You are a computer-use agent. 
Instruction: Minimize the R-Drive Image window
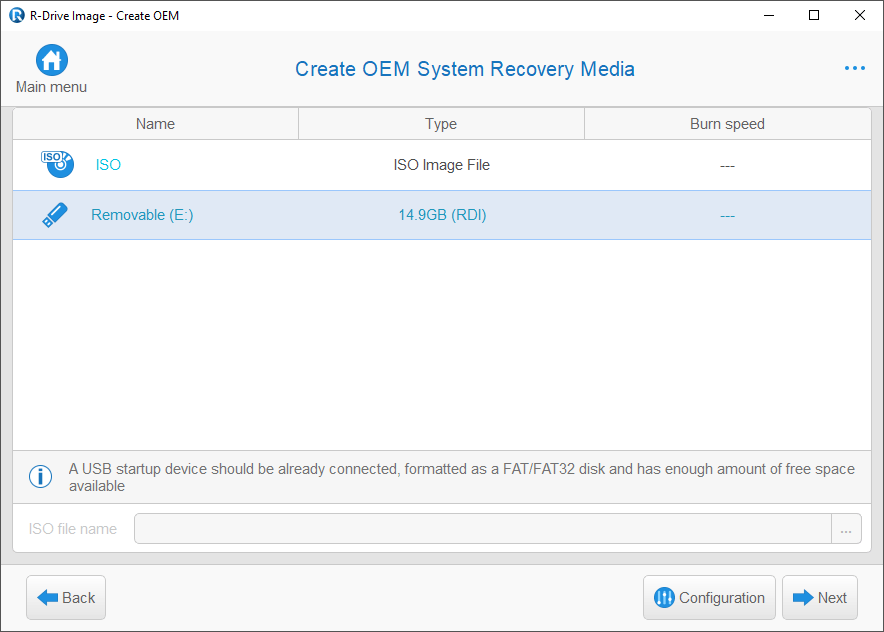coord(769,15)
